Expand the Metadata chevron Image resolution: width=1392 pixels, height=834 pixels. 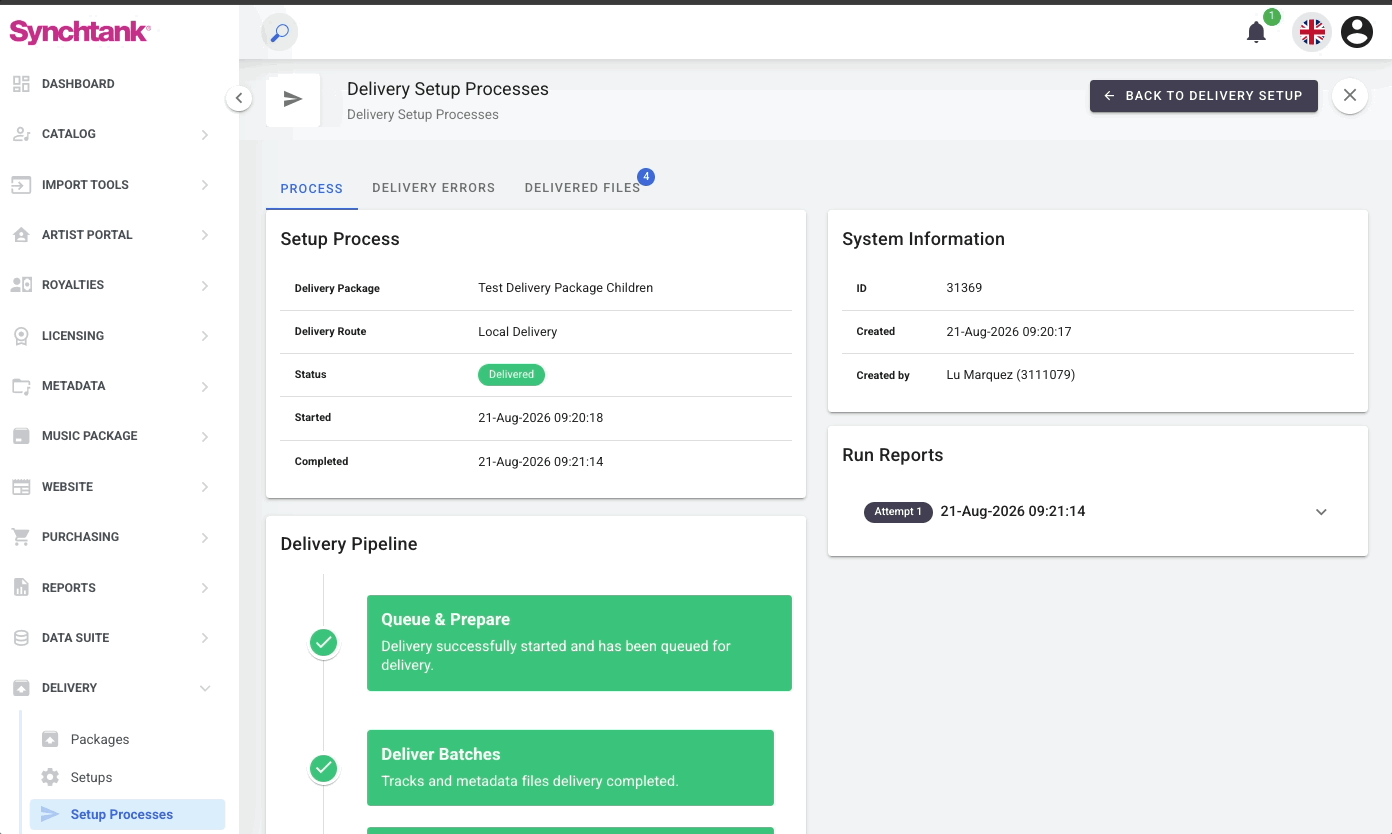coord(205,387)
